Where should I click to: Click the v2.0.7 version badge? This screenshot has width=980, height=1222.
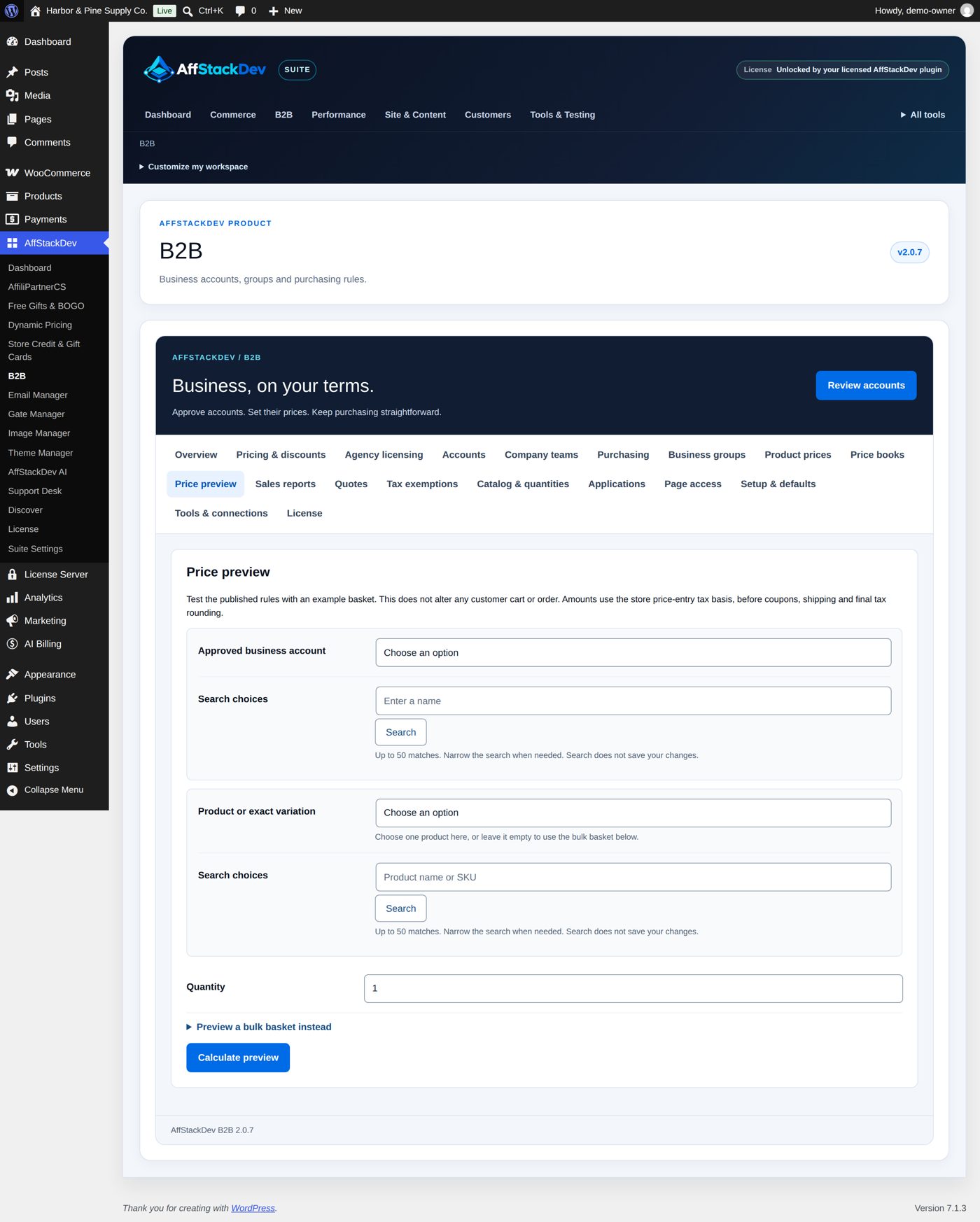tap(909, 252)
